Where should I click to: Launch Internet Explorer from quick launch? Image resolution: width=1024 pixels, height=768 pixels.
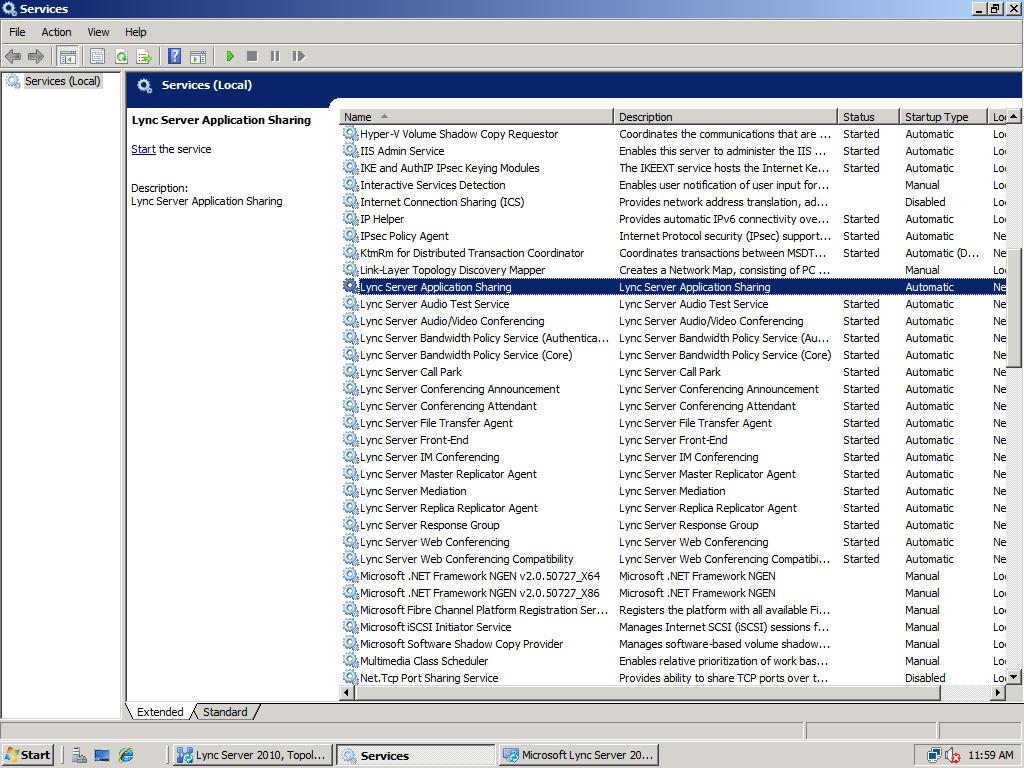coord(125,756)
